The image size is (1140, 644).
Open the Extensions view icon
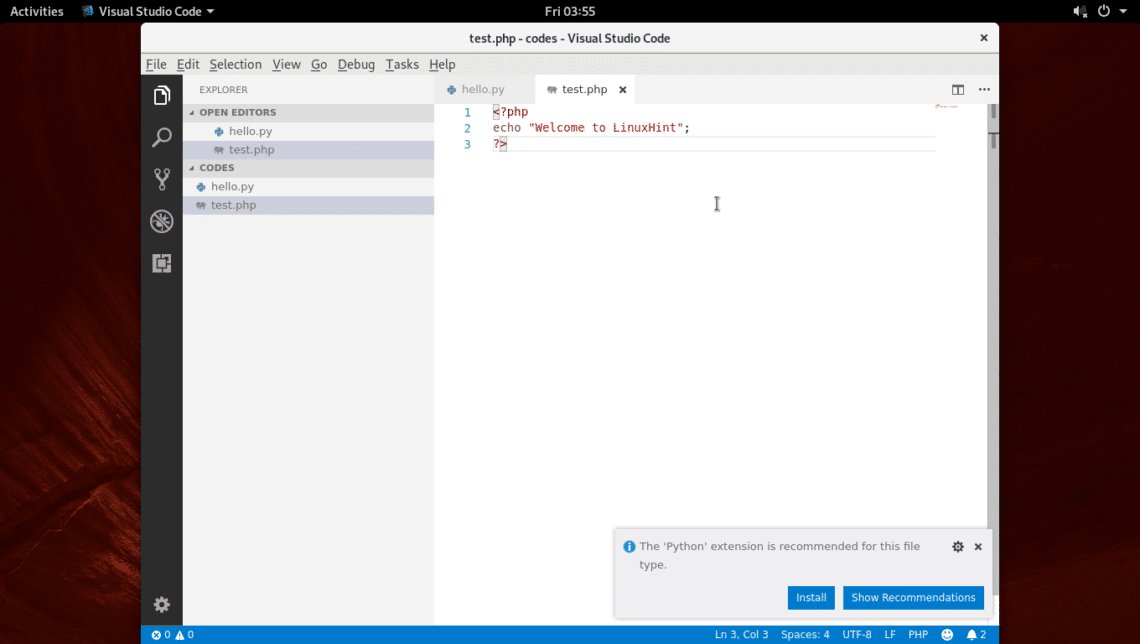click(161, 263)
